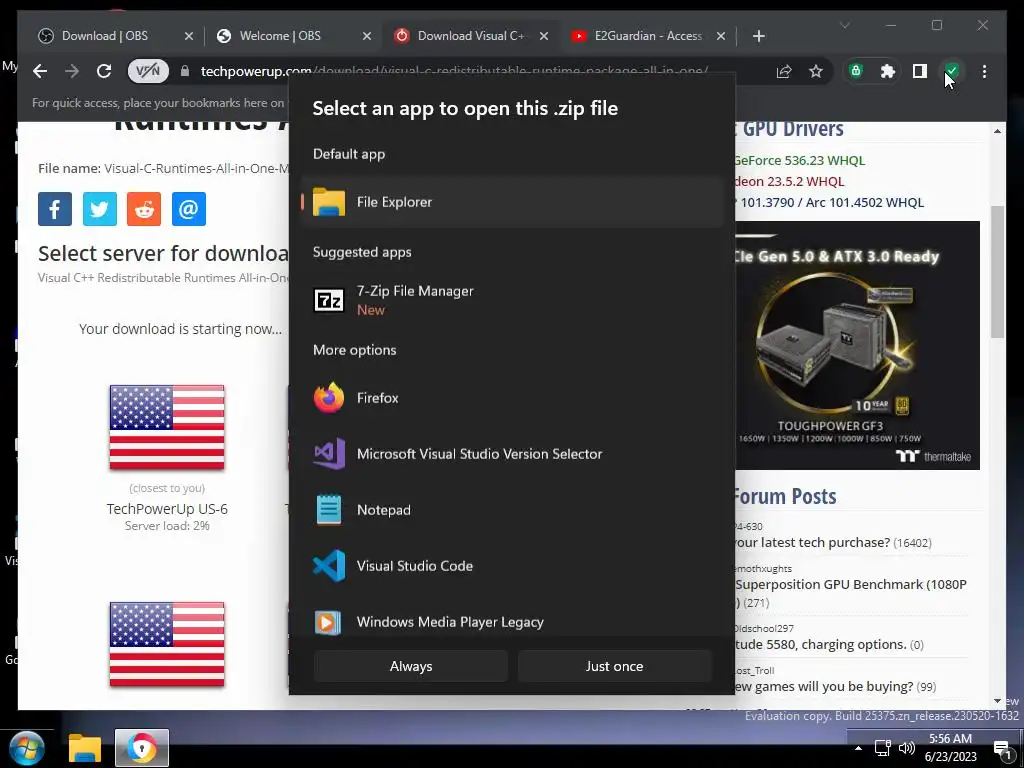1024x768 pixels.
Task: Show hidden system tray icons
Action: pos(858,748)
